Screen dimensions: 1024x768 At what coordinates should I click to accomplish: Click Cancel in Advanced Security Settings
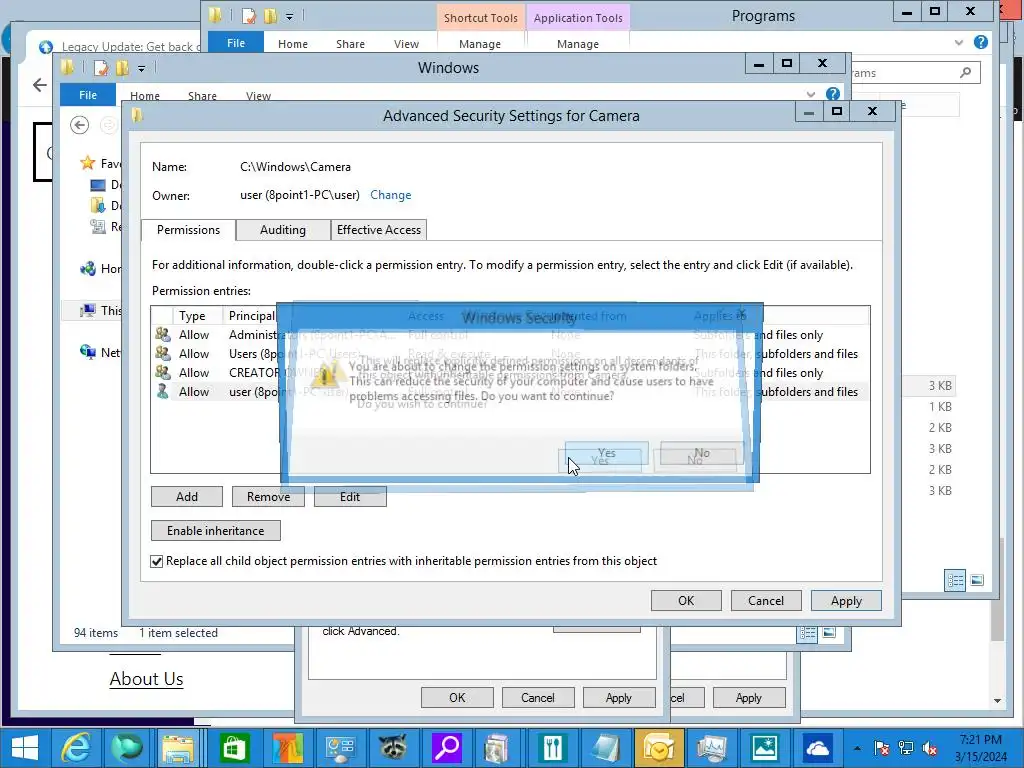(765, 600)
